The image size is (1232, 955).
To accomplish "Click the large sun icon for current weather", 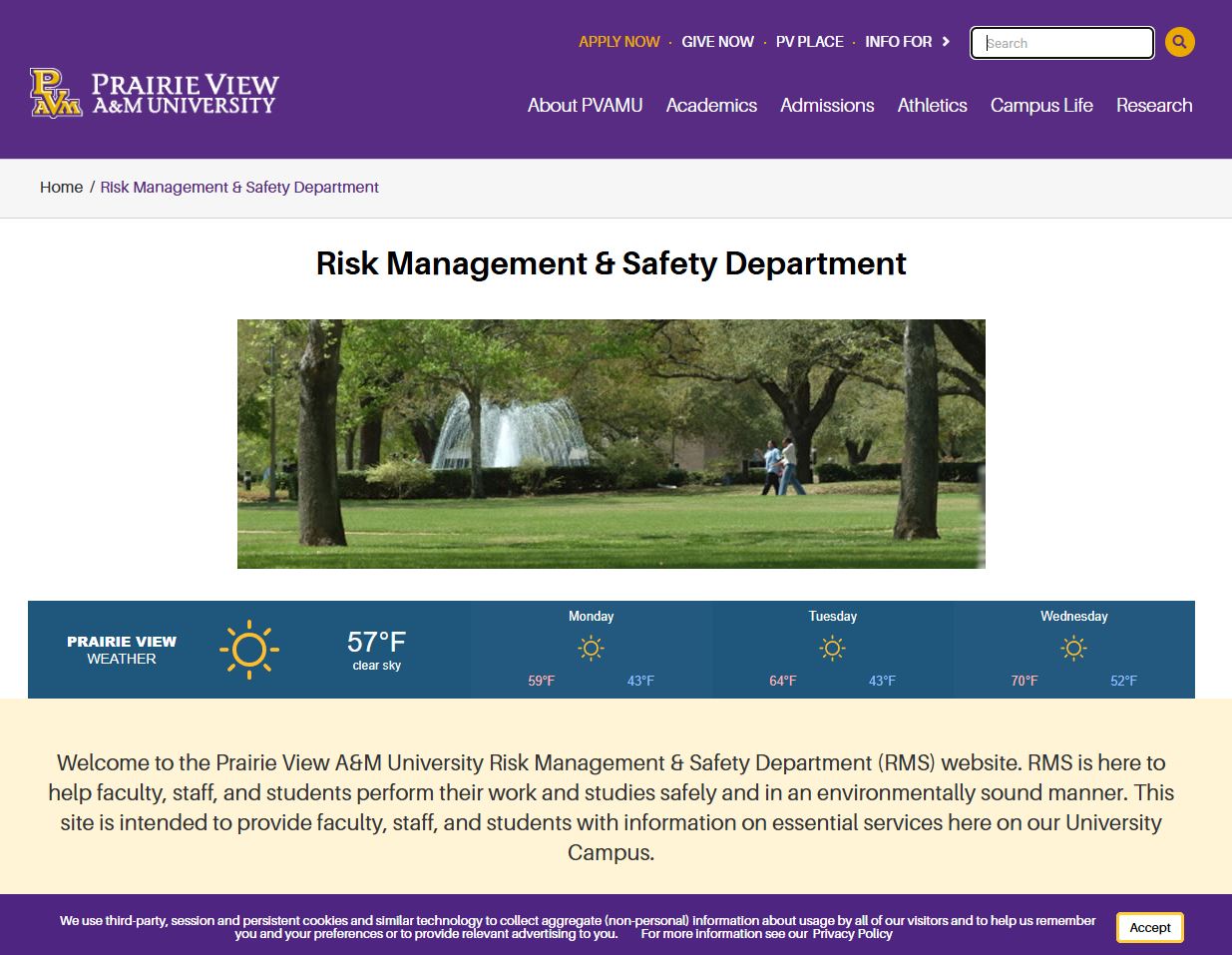I will (x=248, y=650).
